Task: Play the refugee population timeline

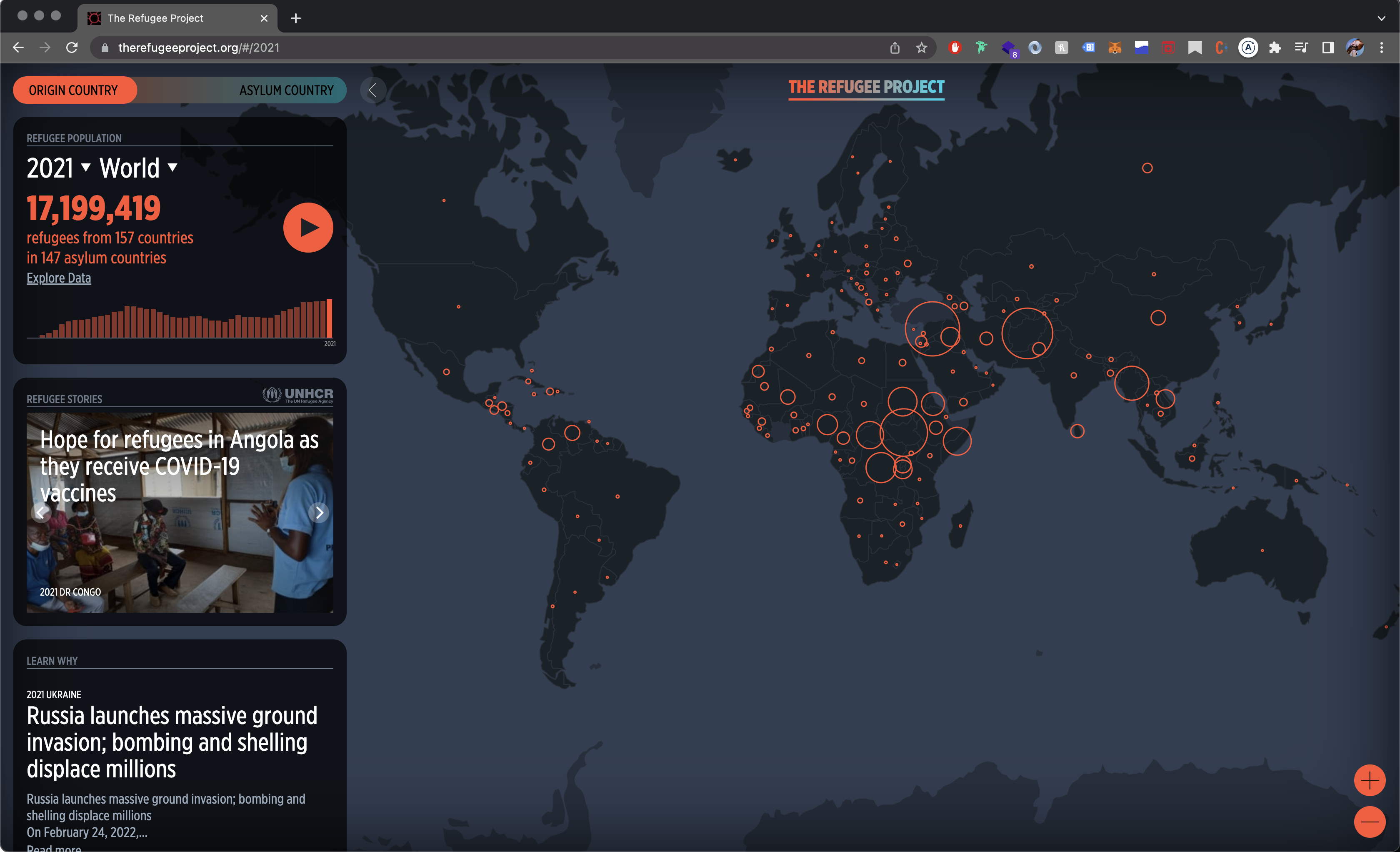Action: click(x=308, y=227)
